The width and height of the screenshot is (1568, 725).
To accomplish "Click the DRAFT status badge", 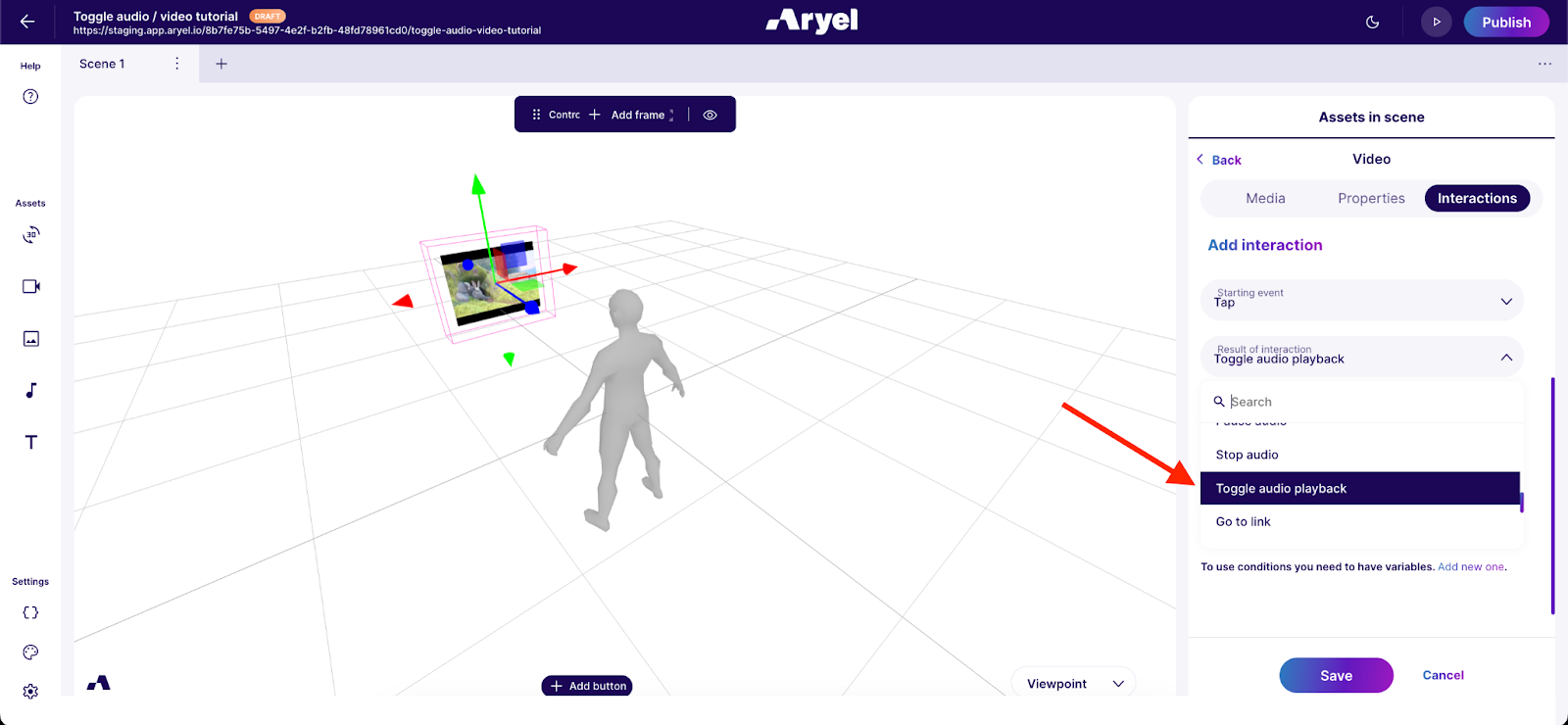I will click(268, 16).
